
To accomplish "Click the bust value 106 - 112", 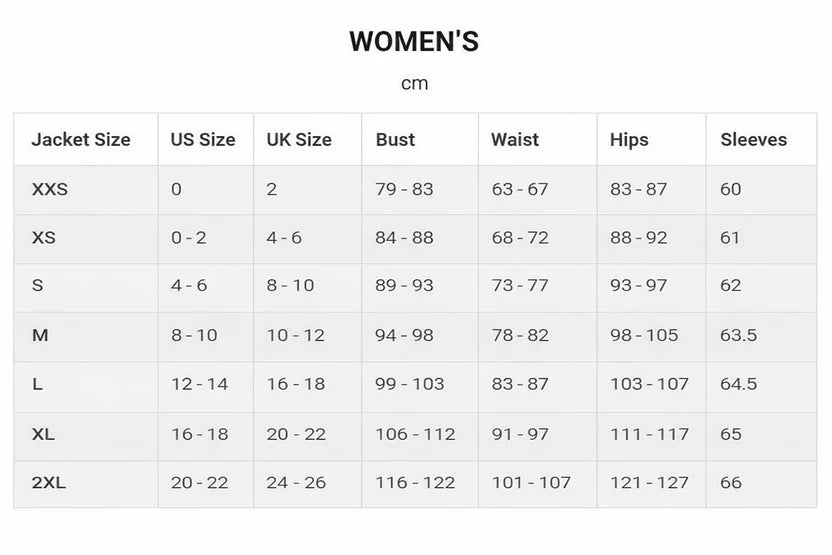I will [x=415, y=434].
